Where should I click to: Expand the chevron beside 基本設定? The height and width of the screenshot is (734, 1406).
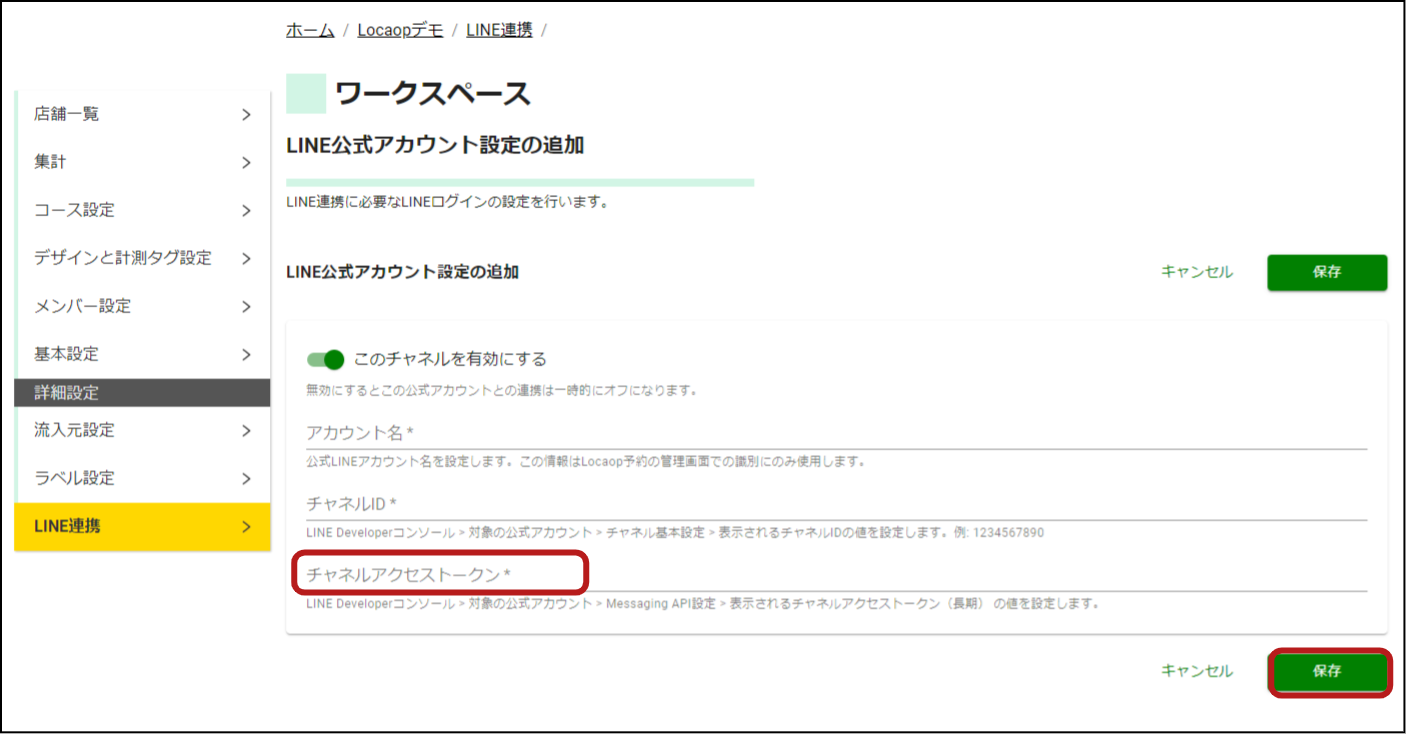click(x=246, y=355)
